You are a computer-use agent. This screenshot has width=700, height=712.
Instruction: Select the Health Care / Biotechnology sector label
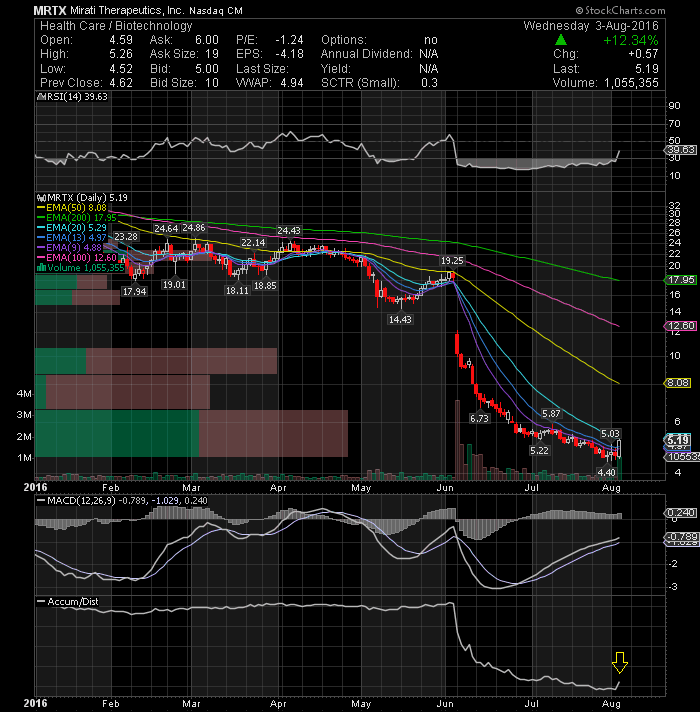pyautogui.click(x=116, y=26)
